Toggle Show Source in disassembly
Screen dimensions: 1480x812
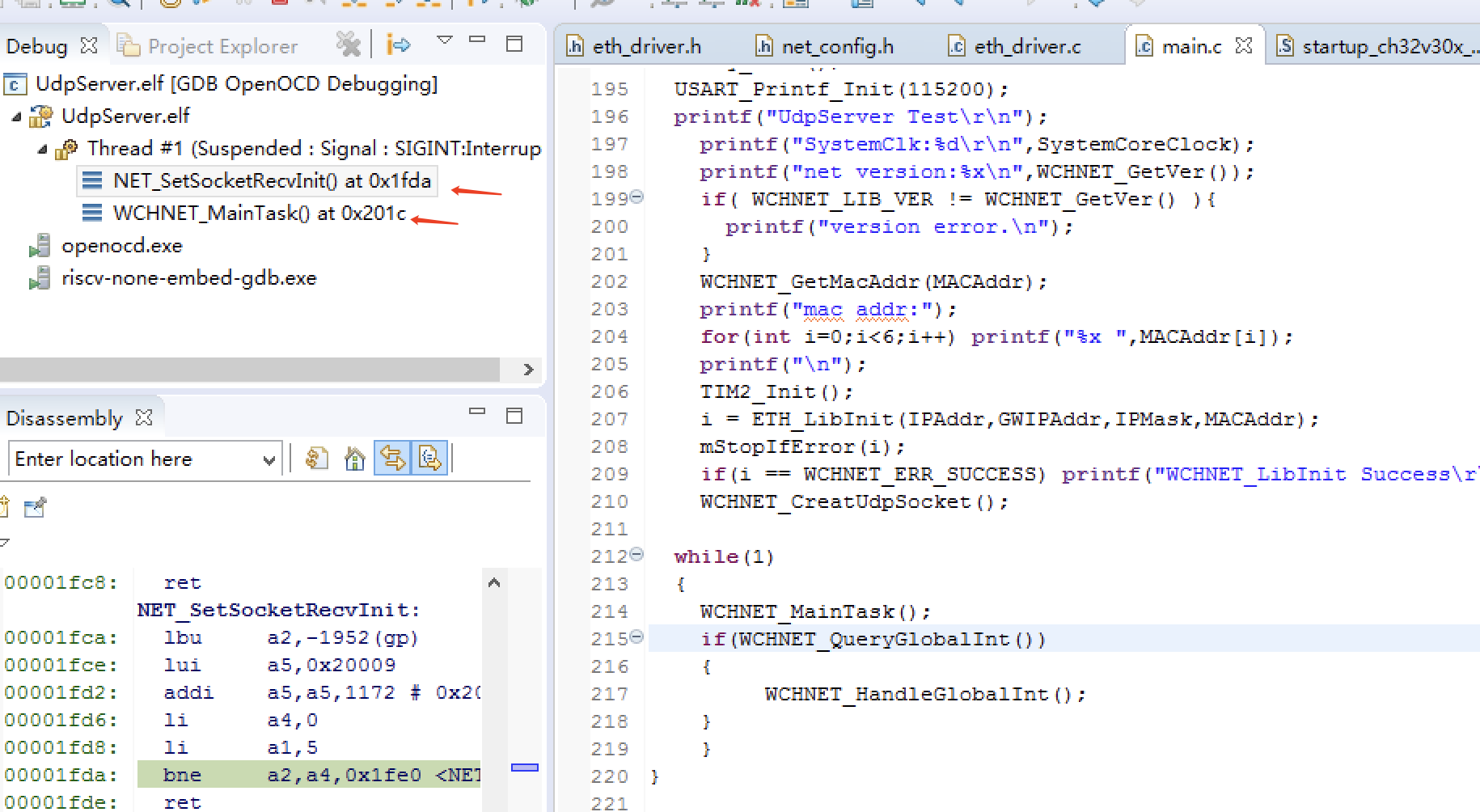[429, 459]
